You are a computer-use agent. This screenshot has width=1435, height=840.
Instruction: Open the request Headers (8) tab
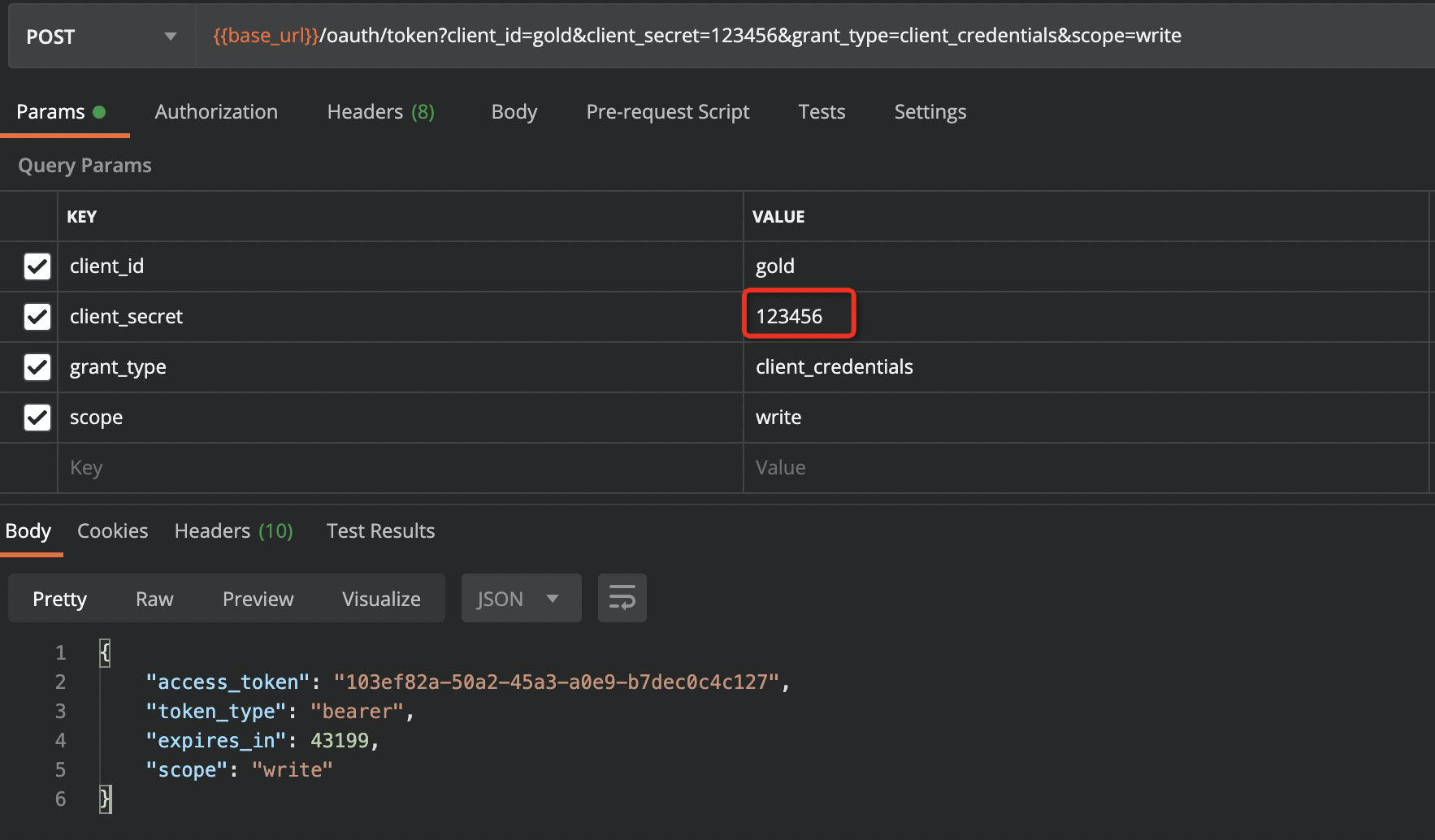tap(380, 112)
